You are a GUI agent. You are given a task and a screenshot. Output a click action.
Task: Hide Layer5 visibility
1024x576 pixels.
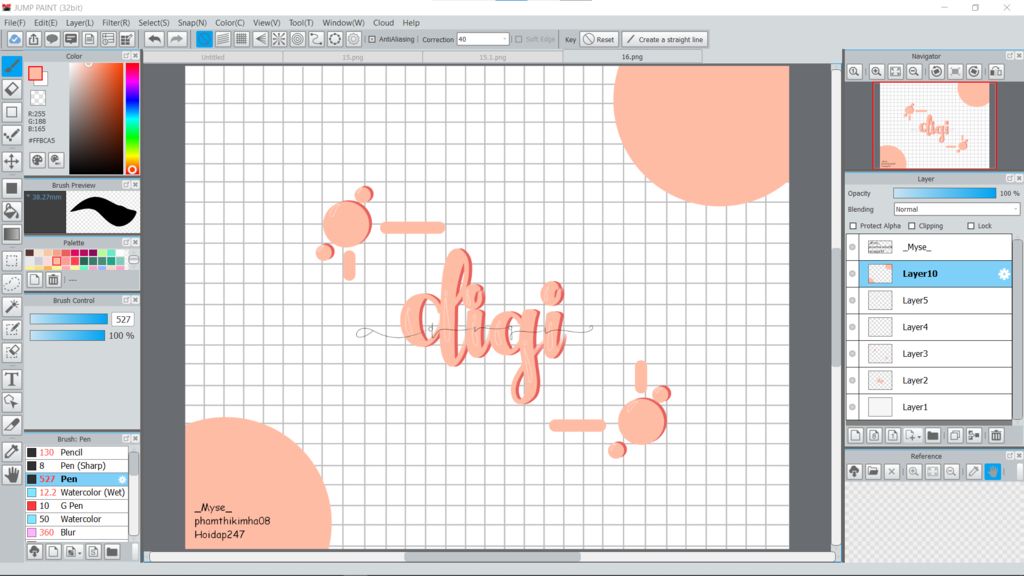[x=852, y=300]
